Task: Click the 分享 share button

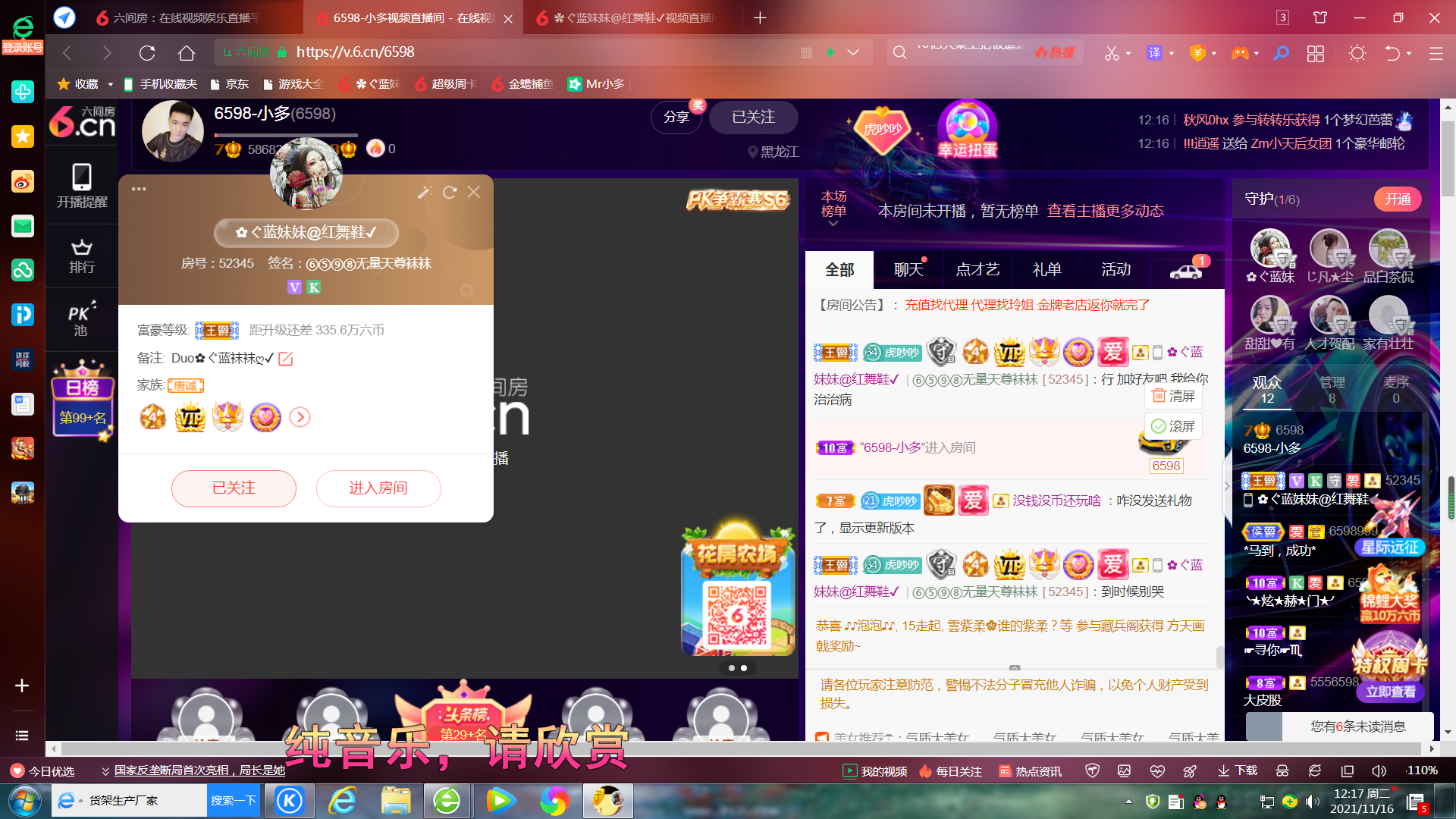Action: 676,118
